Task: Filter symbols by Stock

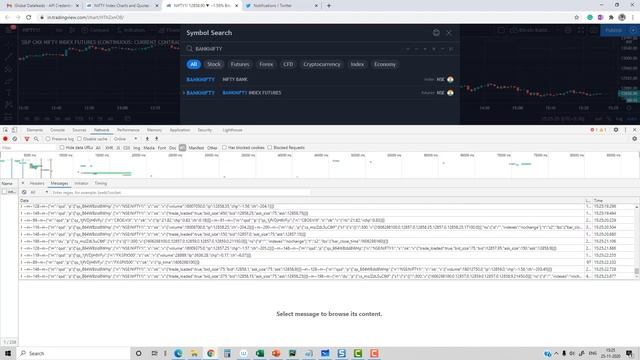Action: pyautogui.click(x=214, y=64)
